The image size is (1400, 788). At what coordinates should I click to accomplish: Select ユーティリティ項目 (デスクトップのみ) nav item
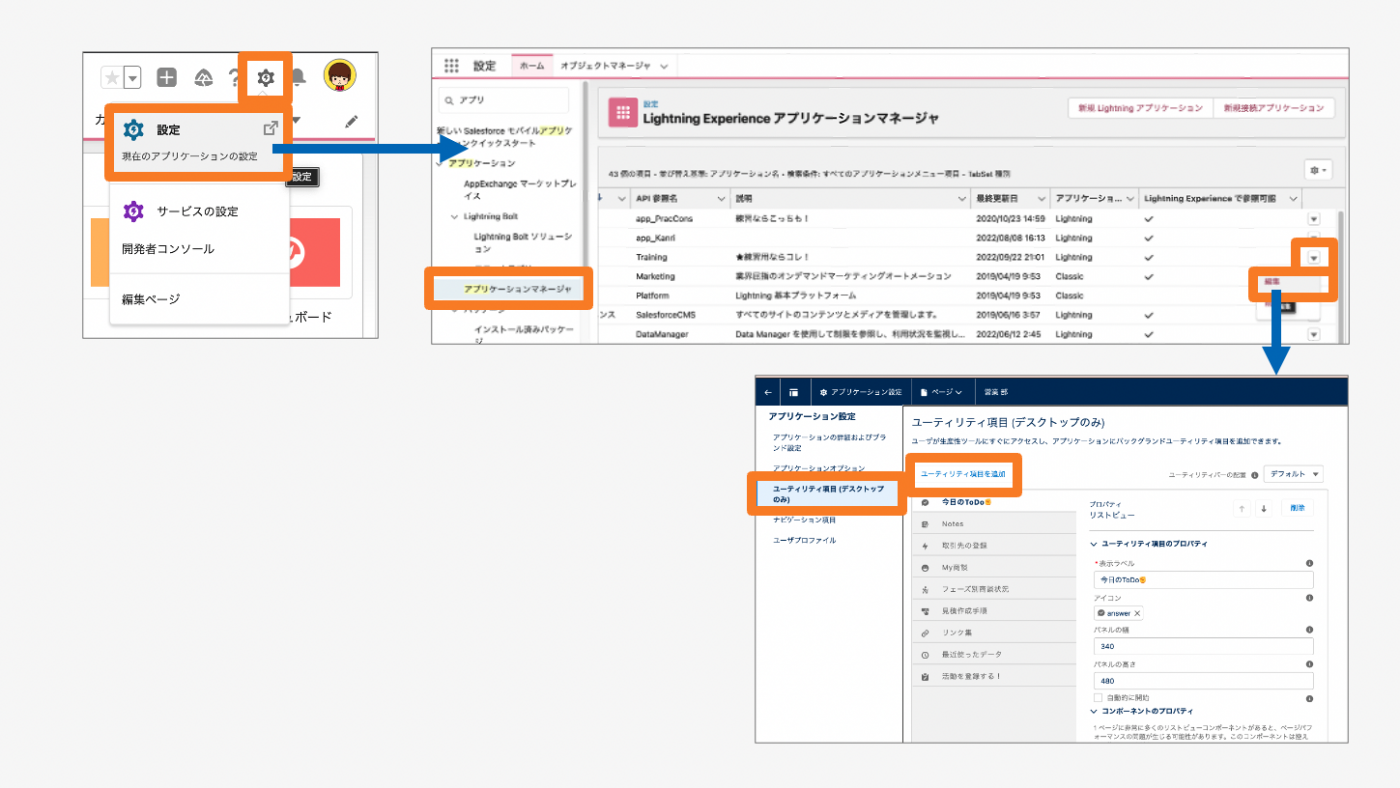[829, 493]
